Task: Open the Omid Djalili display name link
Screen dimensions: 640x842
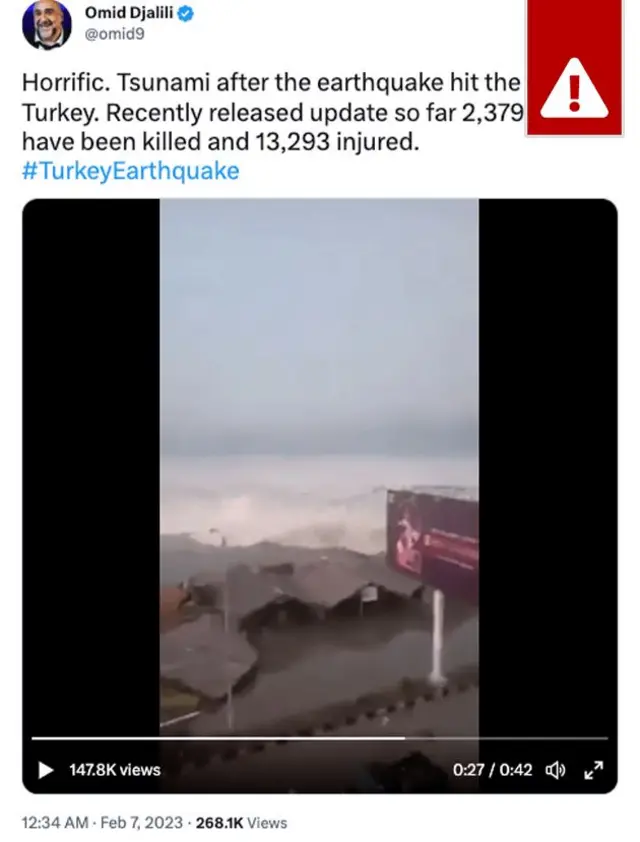Action: click(x=129, y=13)
